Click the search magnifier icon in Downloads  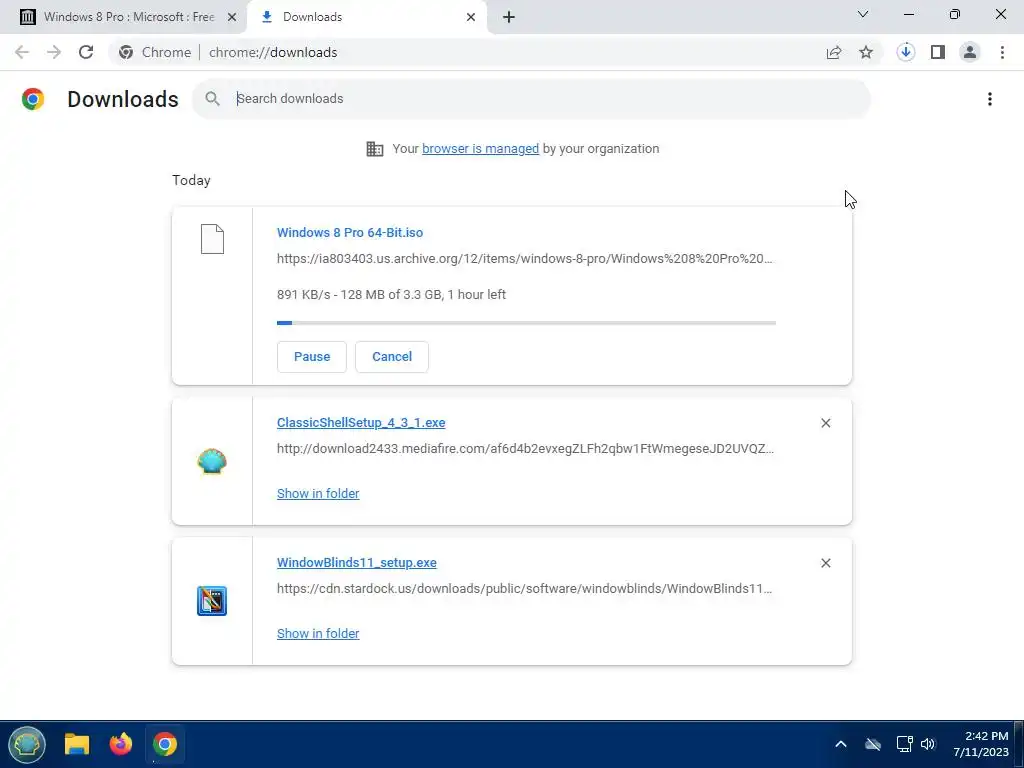pos(212,99)
